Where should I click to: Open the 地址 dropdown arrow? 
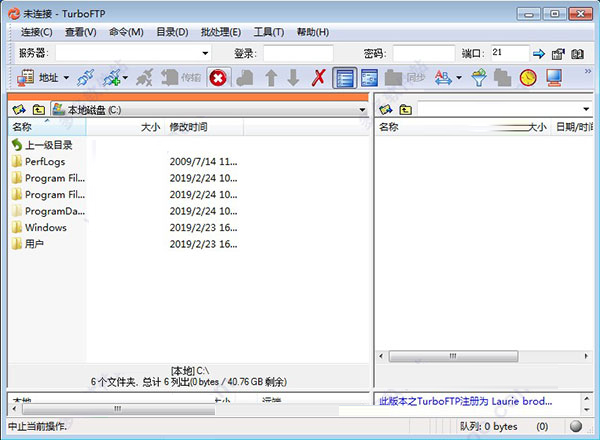[x=66, y=78]
